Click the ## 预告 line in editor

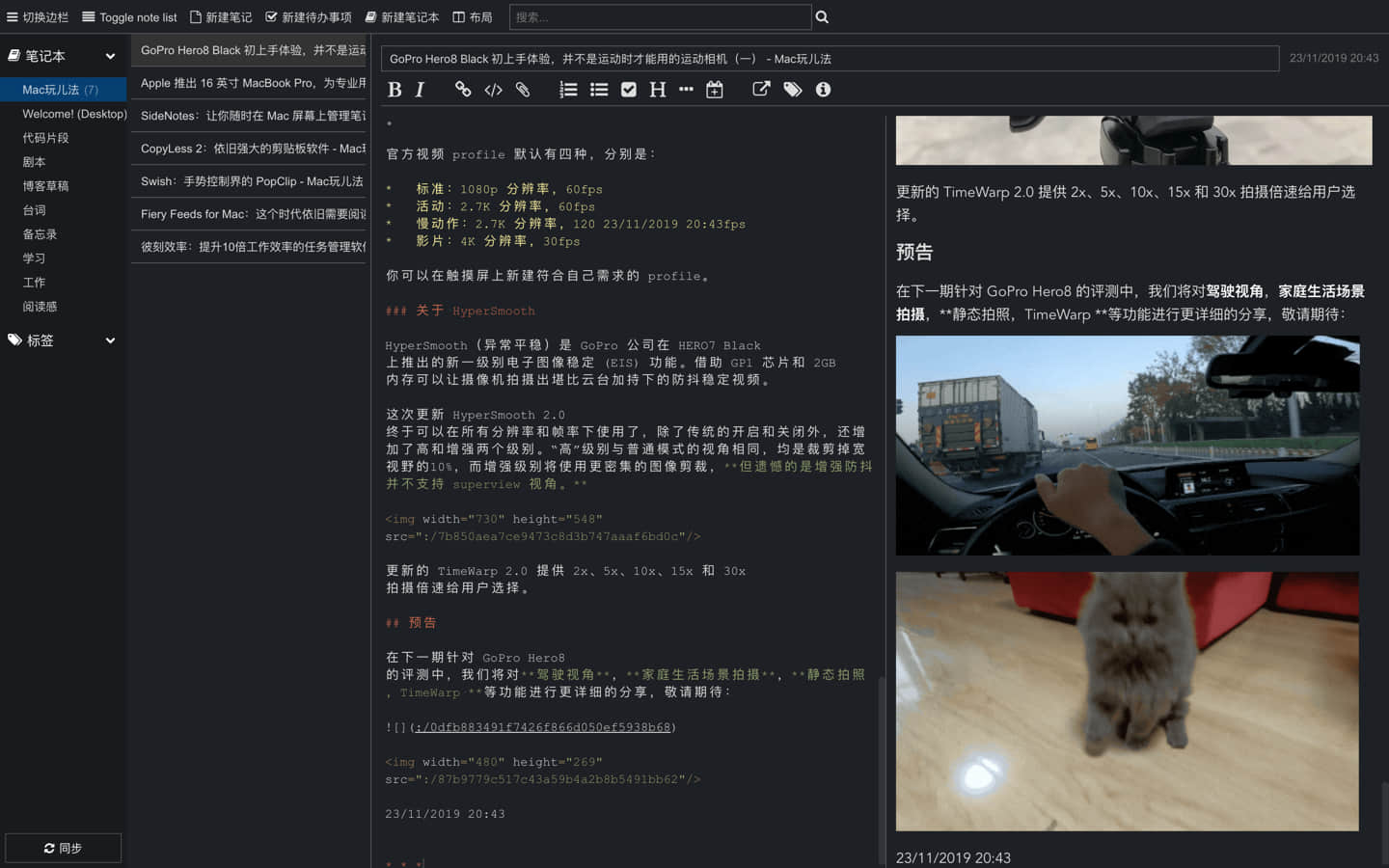tap(411, 623)
